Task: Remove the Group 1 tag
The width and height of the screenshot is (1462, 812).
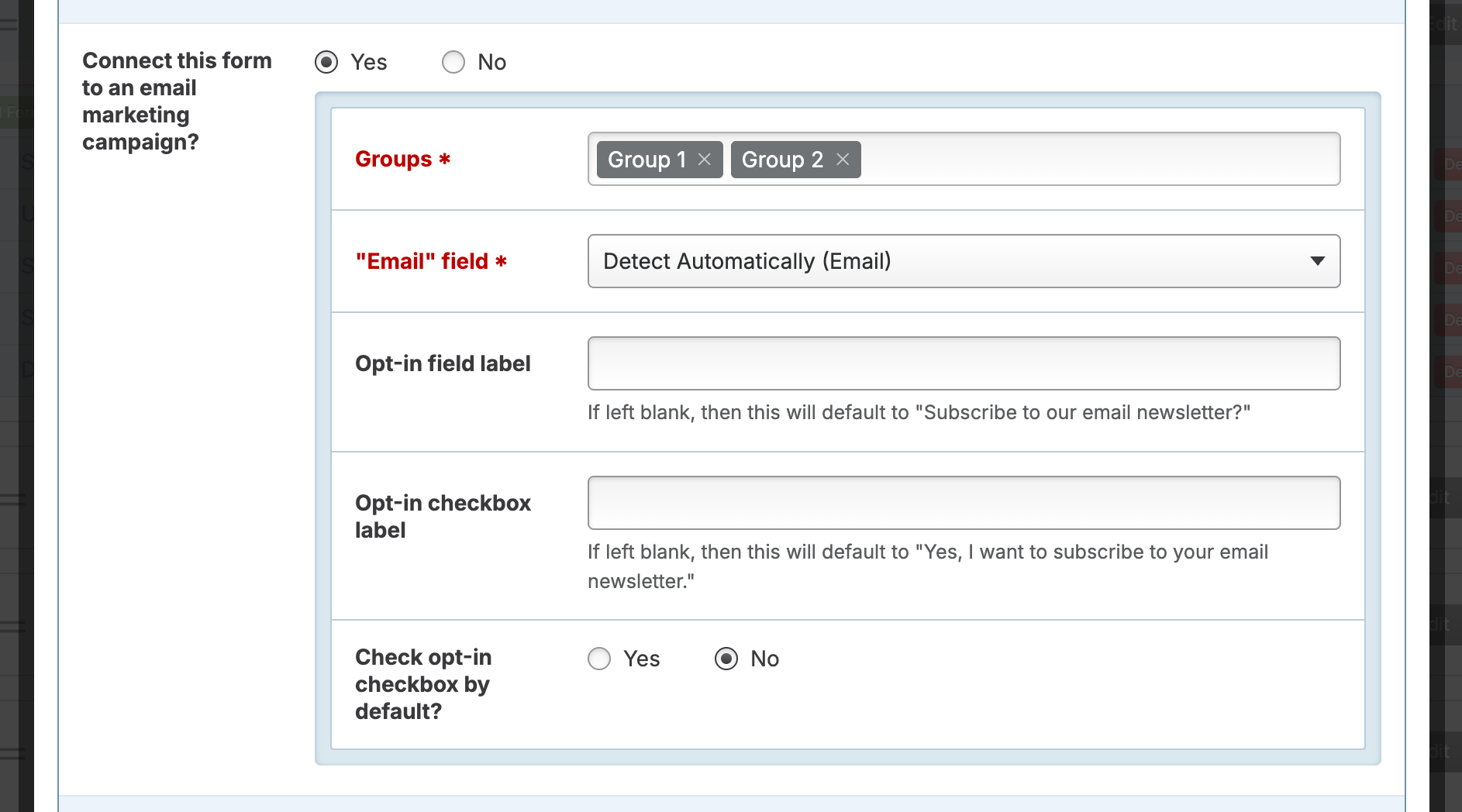Action: (x=705, y=160)
